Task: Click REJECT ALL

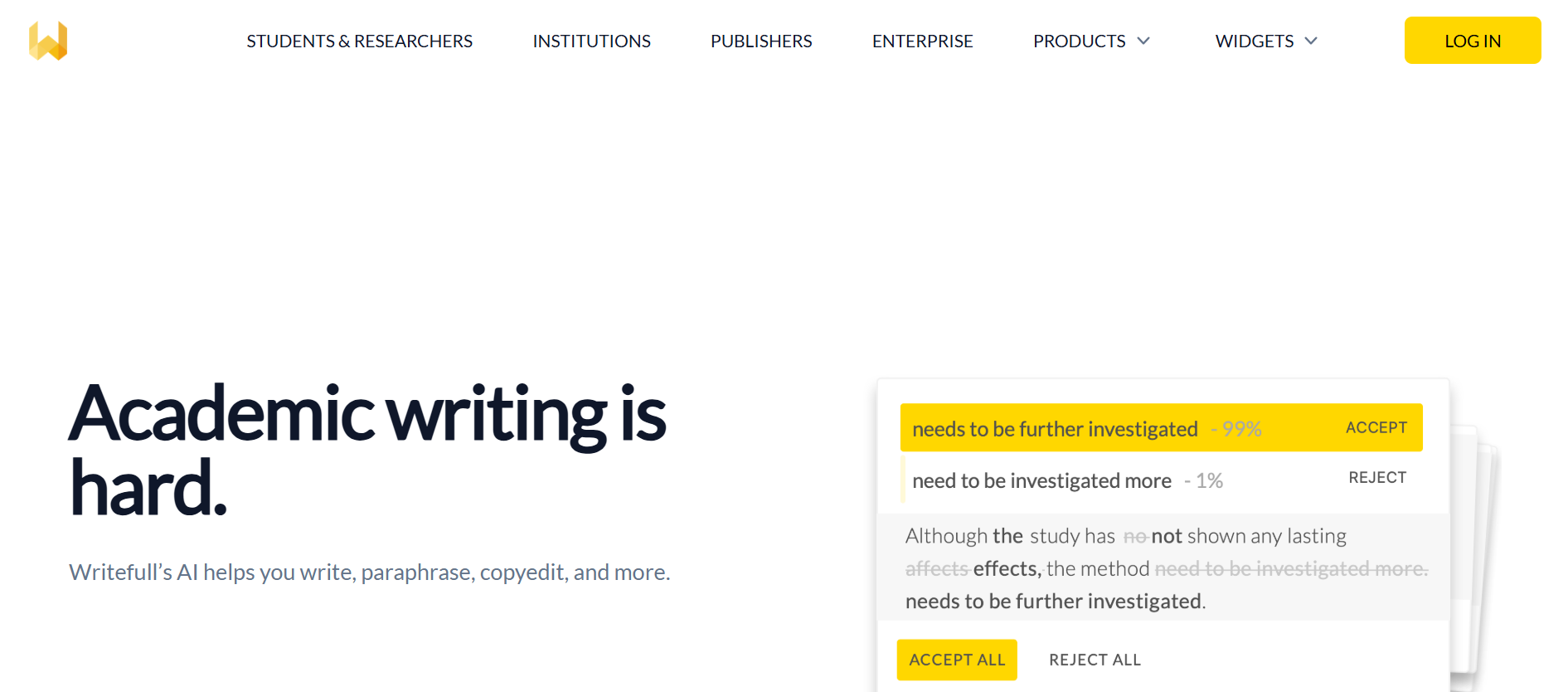Action: point(1095,660)
